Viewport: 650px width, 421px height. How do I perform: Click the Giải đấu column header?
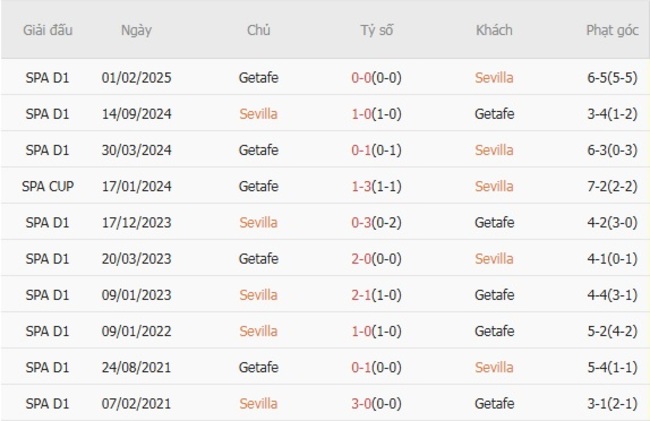tap(48, 30)
